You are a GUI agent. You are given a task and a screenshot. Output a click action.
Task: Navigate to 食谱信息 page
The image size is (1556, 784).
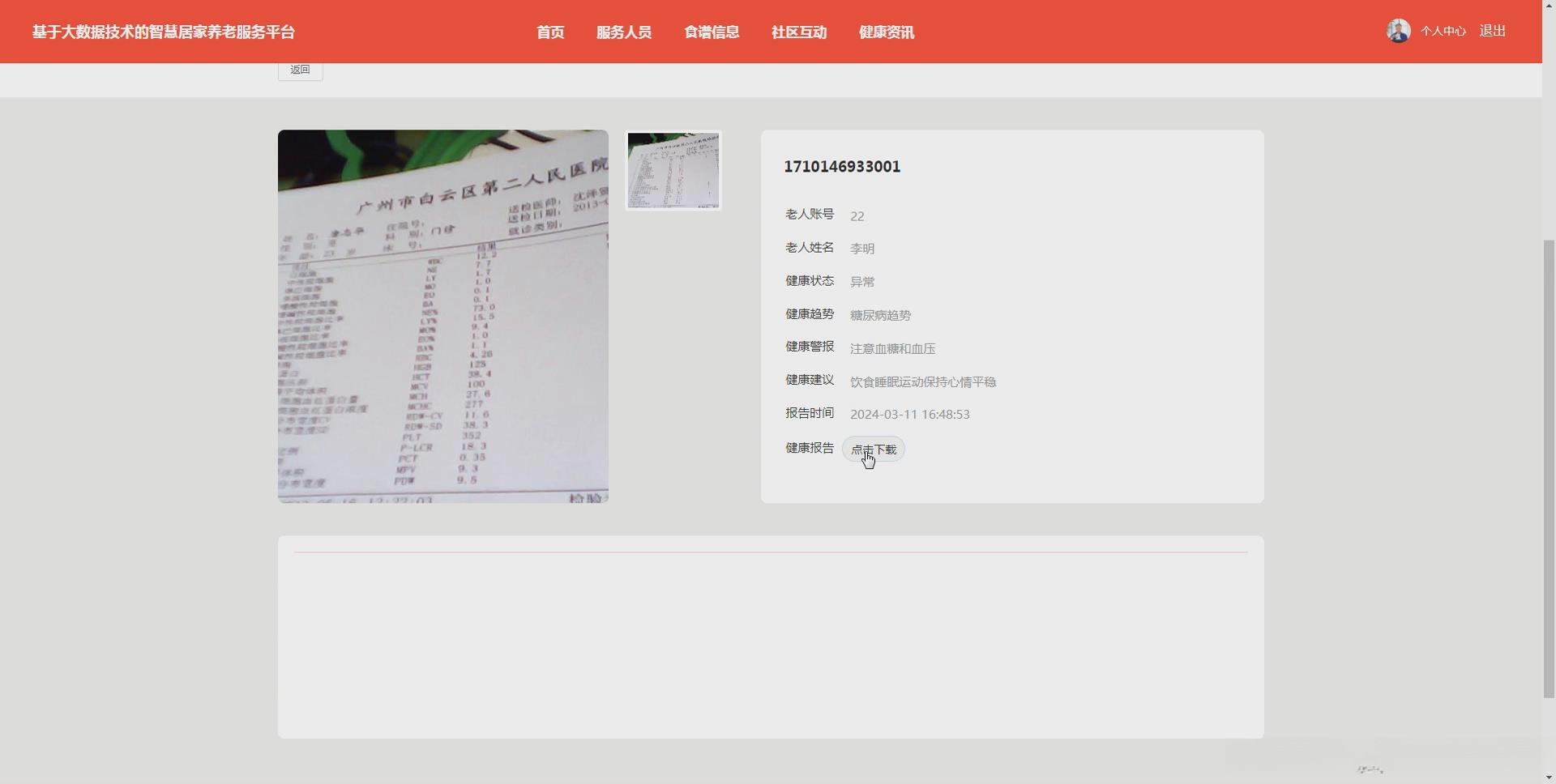(x=711, y=32)
